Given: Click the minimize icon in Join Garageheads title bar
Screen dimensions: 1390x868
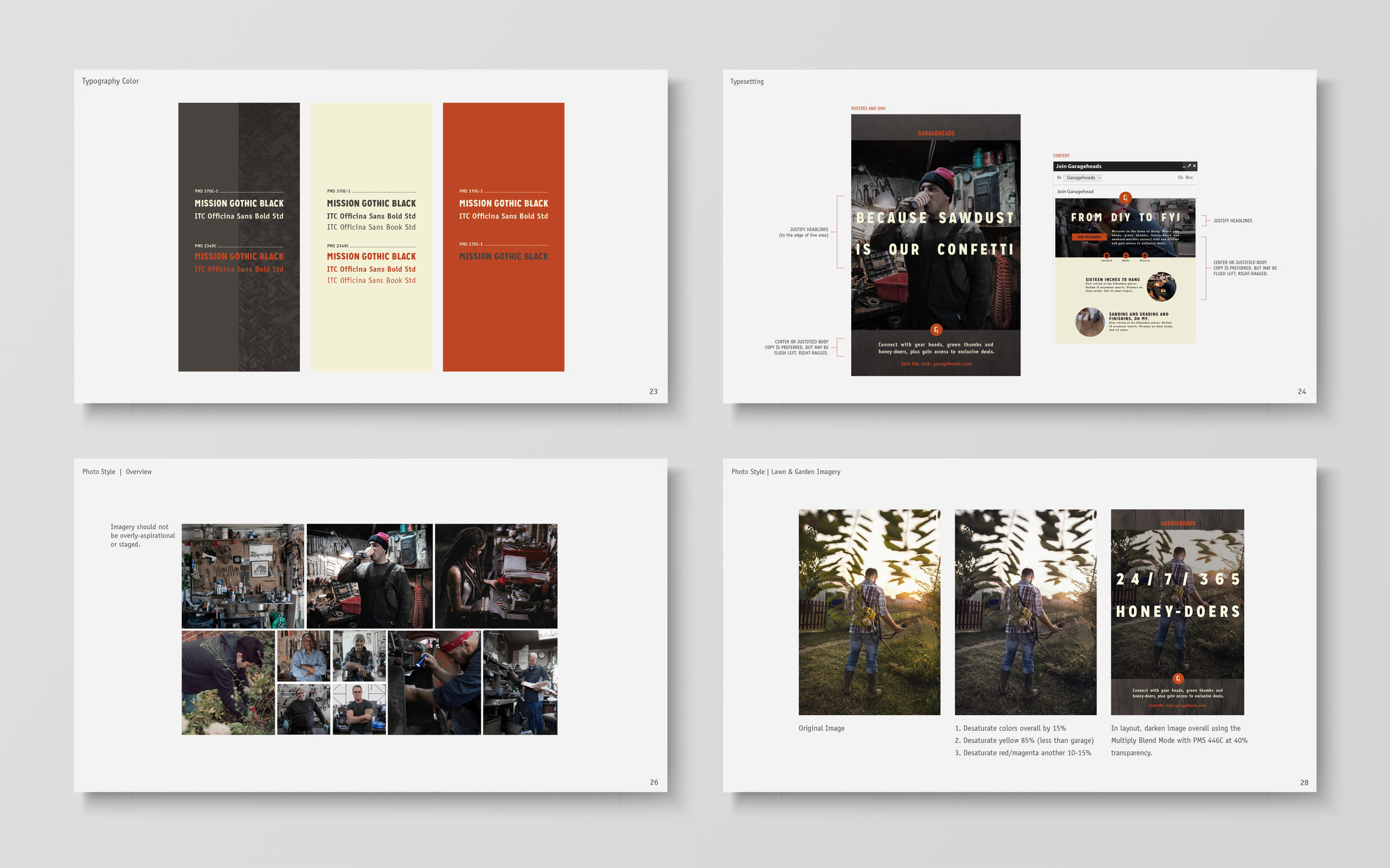Looking at the screenshot, I should (x=1183, y=167).
